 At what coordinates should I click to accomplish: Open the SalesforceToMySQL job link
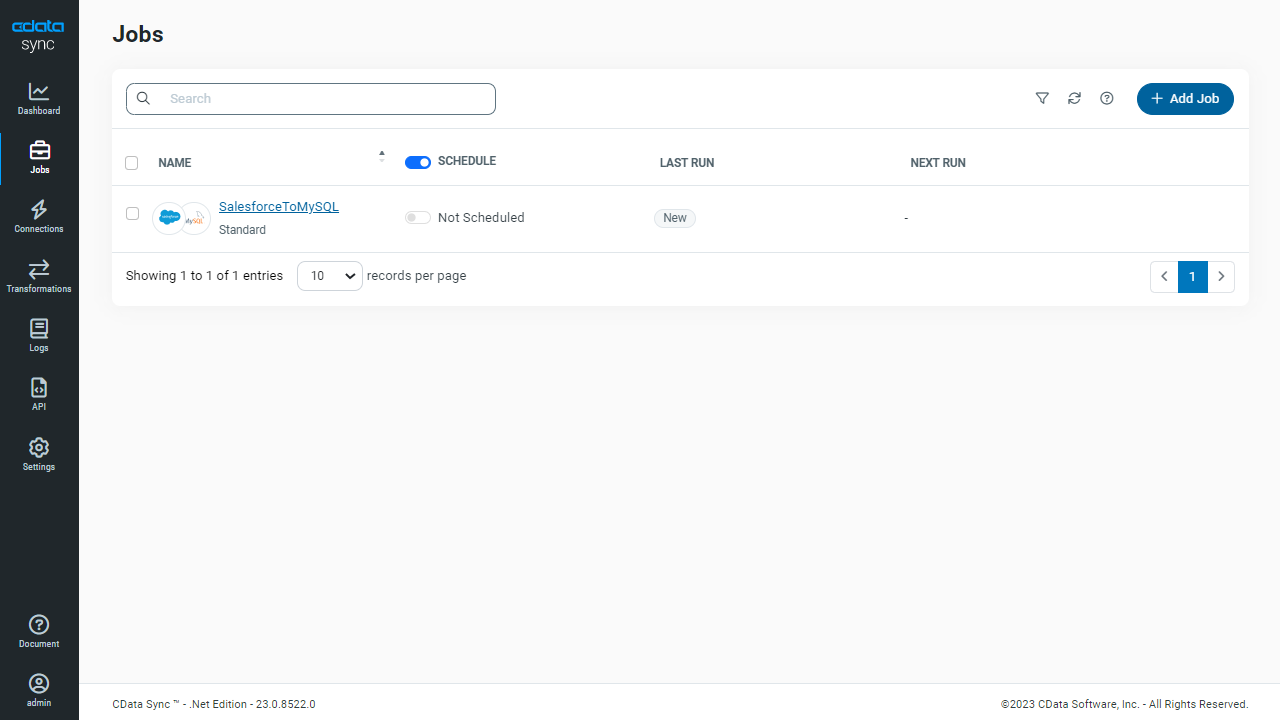(279, 207)
